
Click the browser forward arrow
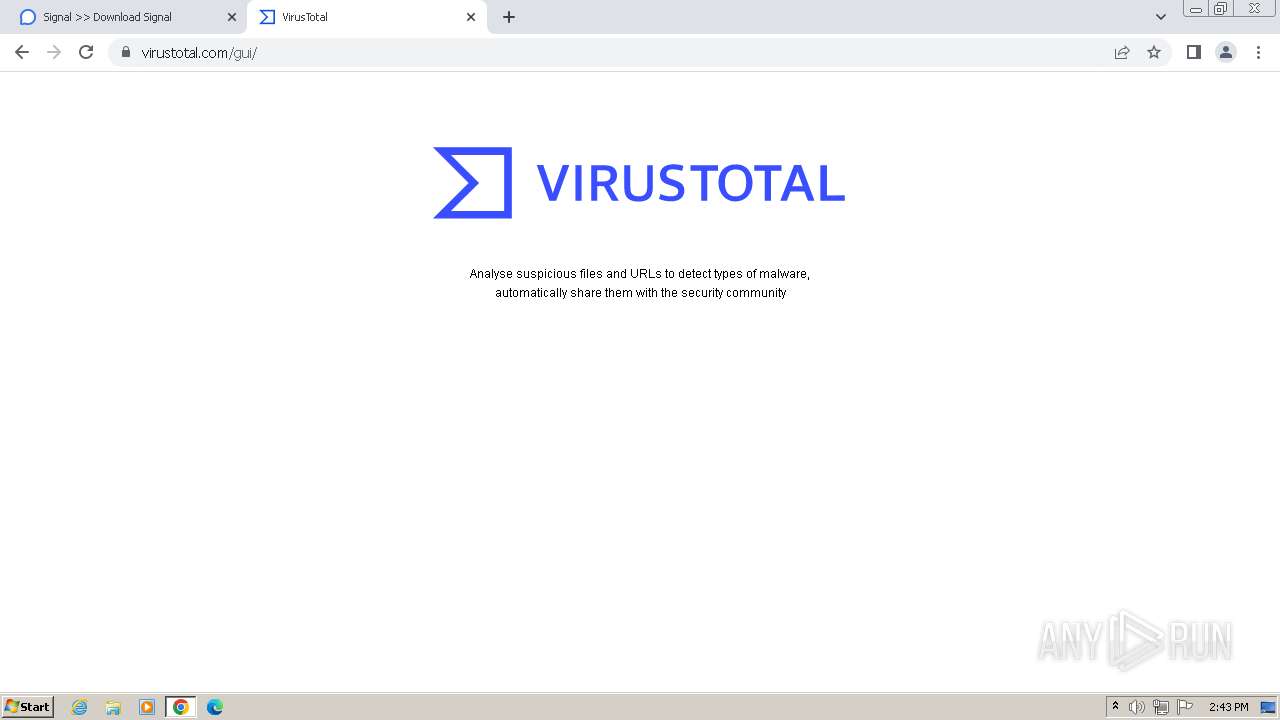[x=54, y=52]
